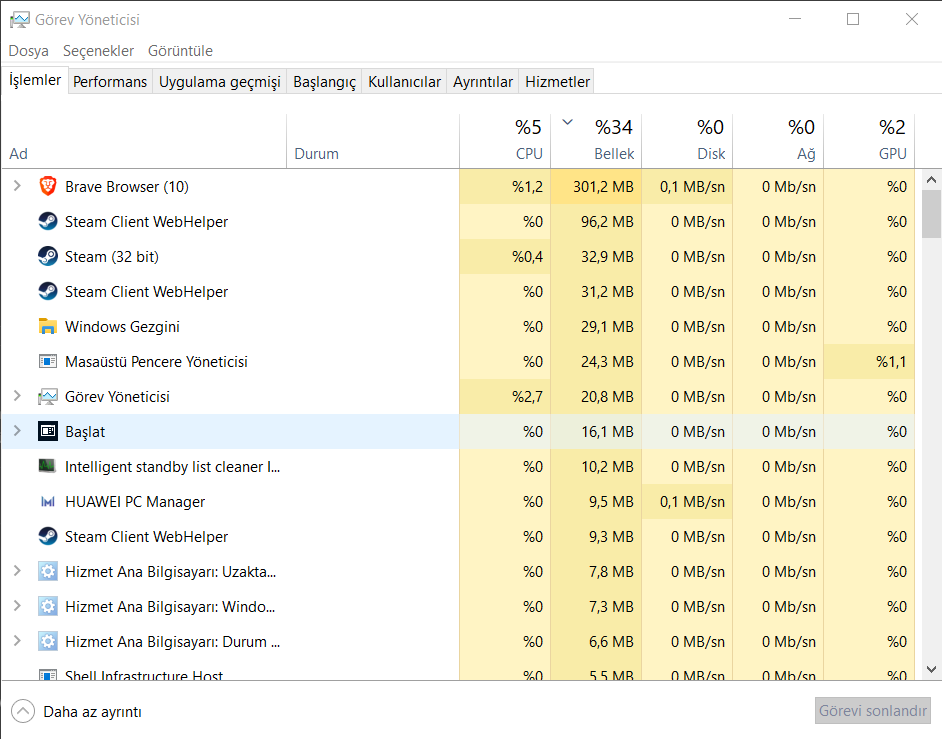Click the Windows Gezgini folder icon
Viewport: 942px width, 739px height.
47,326
